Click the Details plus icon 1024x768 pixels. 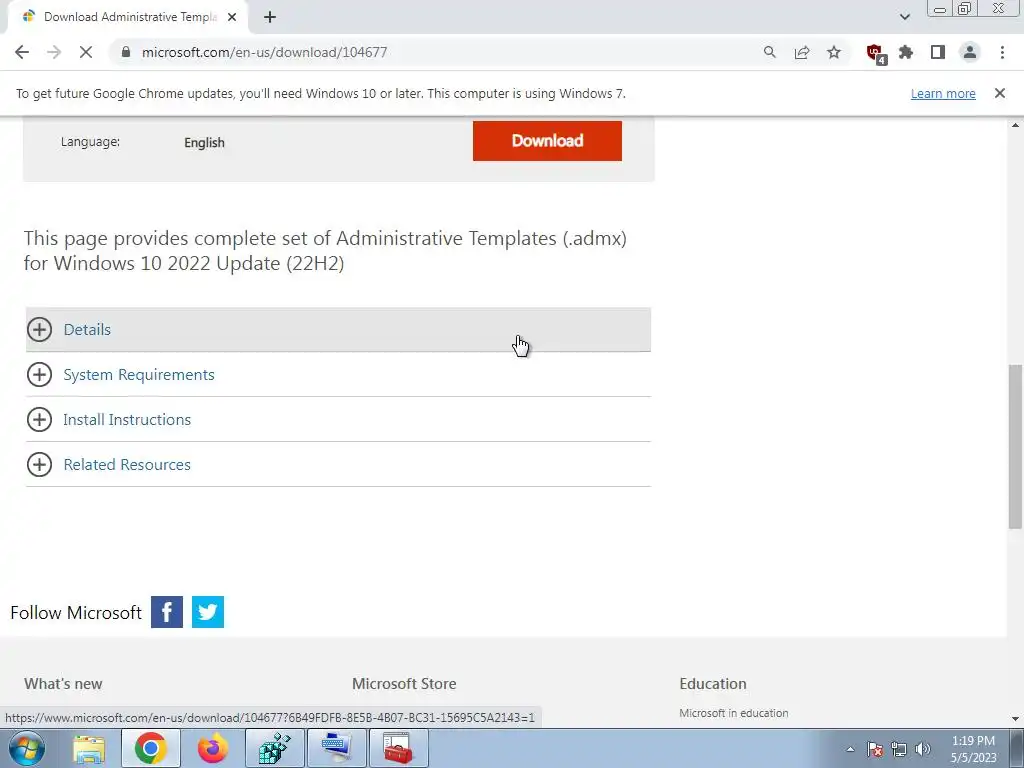39,329
